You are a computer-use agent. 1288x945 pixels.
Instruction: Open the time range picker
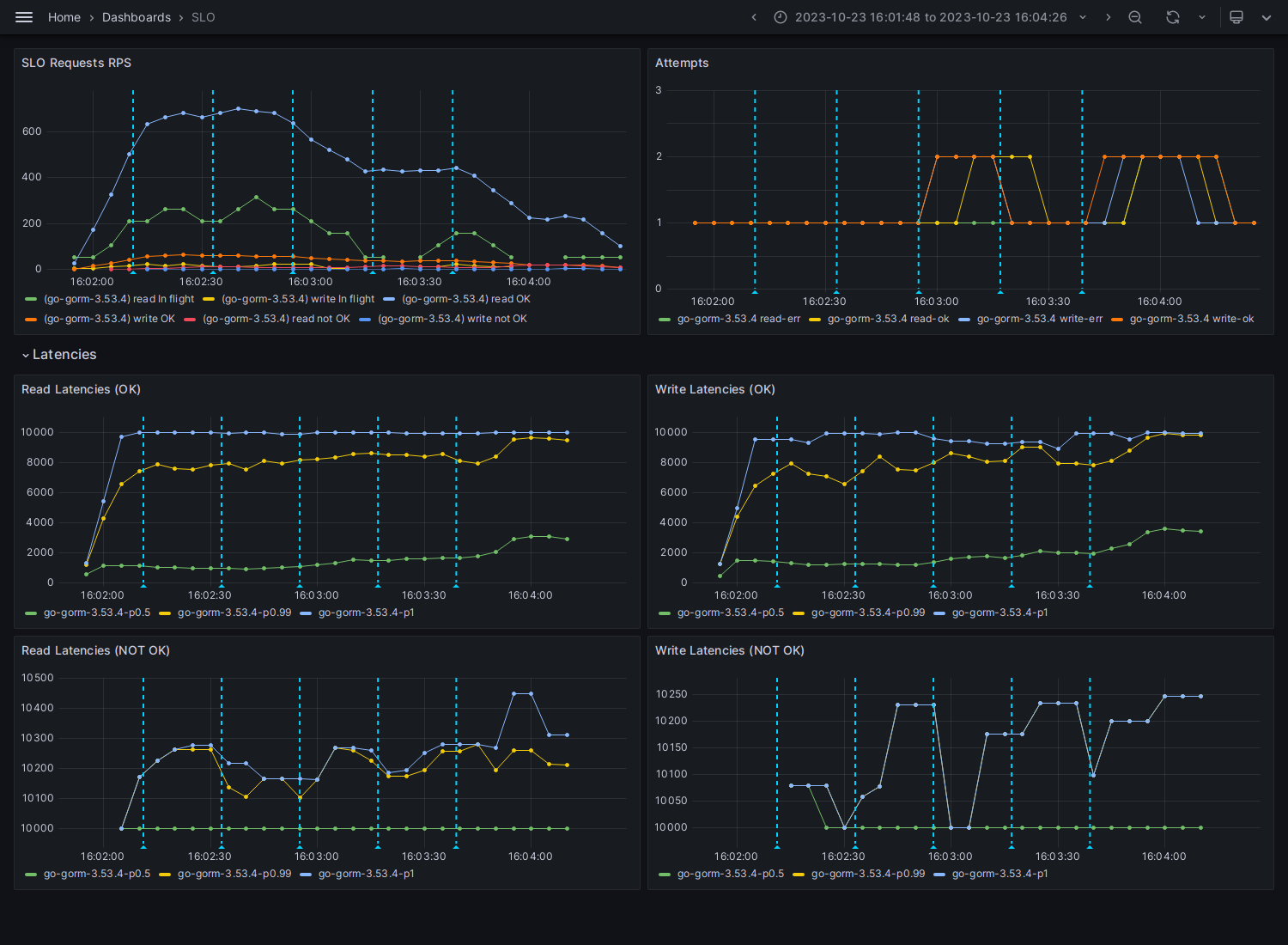click(x=931, y=17)
